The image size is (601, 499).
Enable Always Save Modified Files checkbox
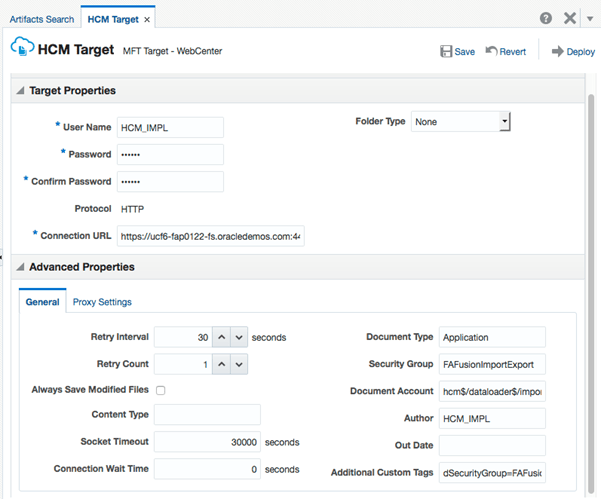pos(160,390)
